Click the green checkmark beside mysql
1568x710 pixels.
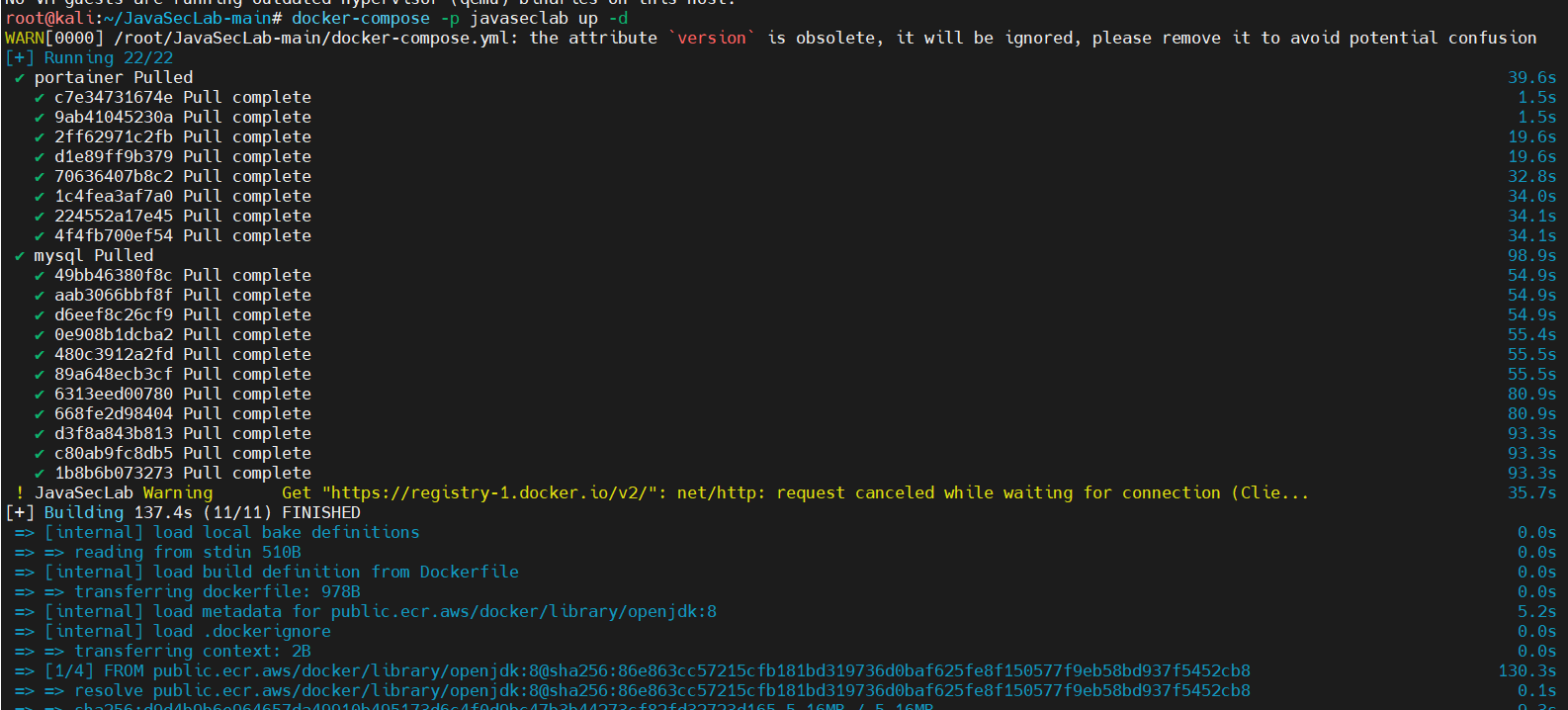pyautogui.click(x=20, y=255)
